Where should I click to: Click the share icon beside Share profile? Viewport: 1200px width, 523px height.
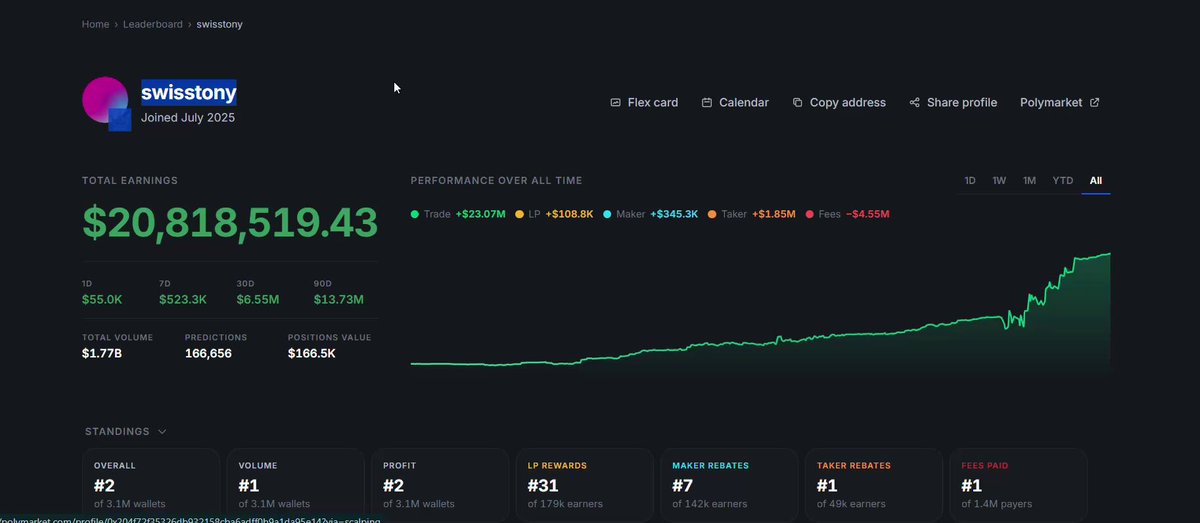[x=914, y=102]
